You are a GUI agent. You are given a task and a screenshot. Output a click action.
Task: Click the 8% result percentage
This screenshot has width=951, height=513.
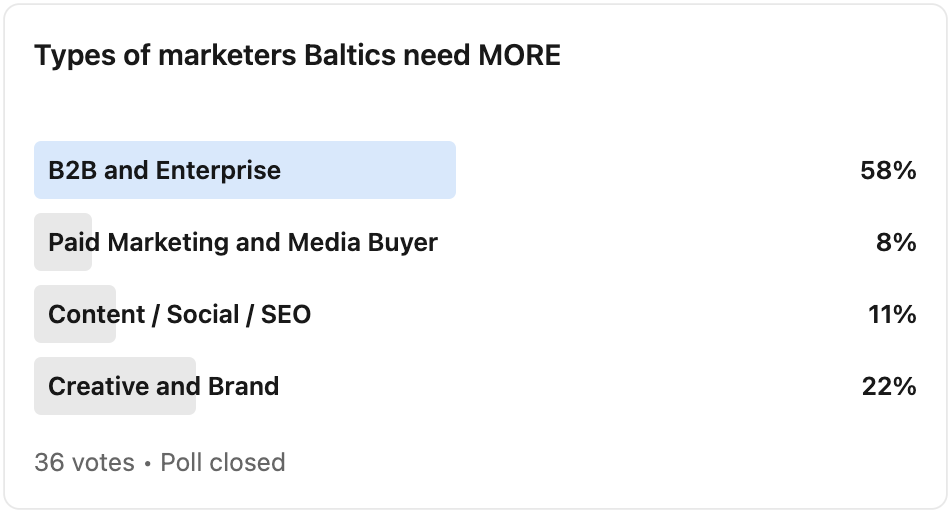896,242
